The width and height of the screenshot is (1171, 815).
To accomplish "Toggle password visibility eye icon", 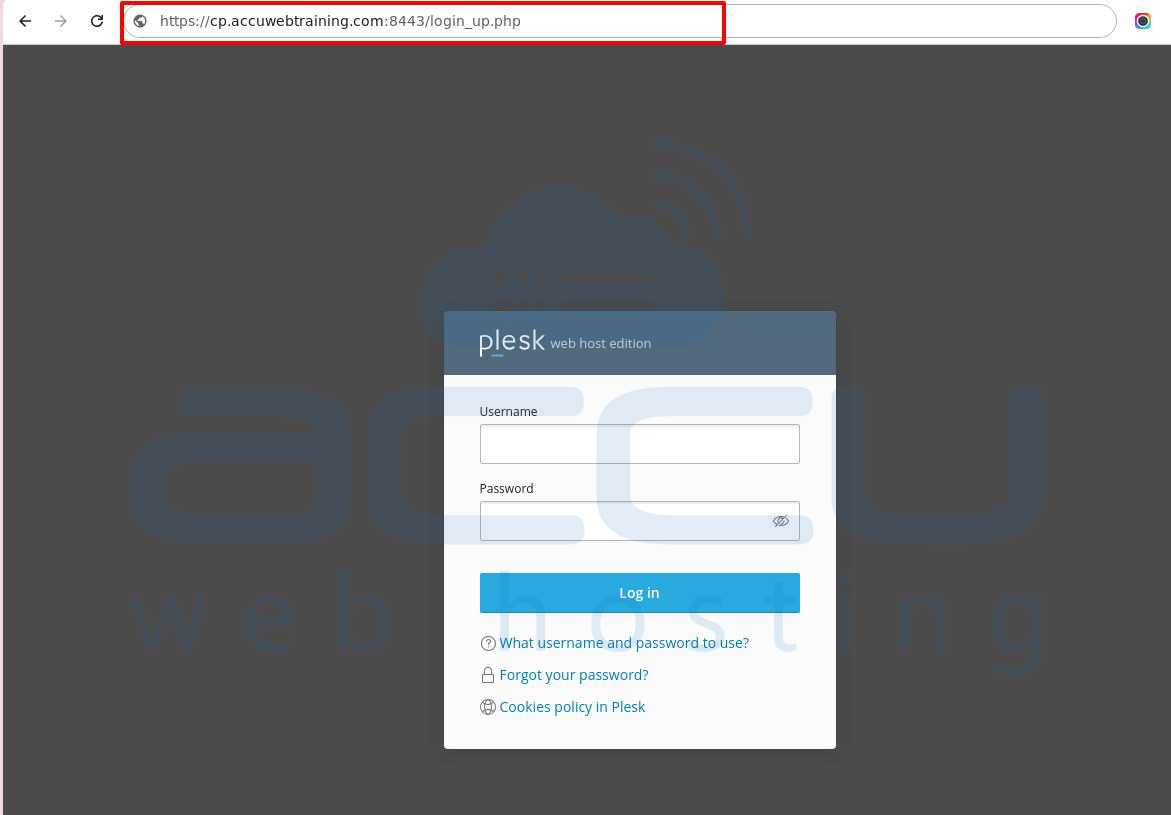I will tap(780, 521).
